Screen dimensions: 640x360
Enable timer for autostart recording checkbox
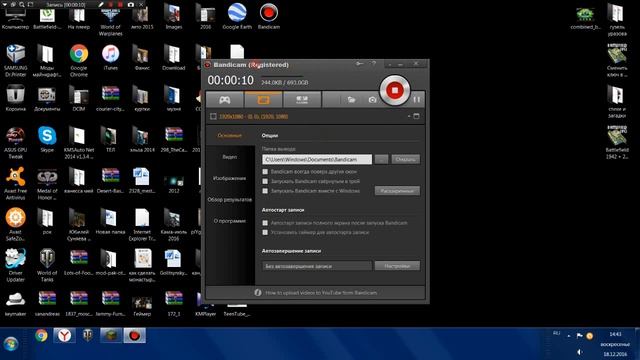[265, 232]
